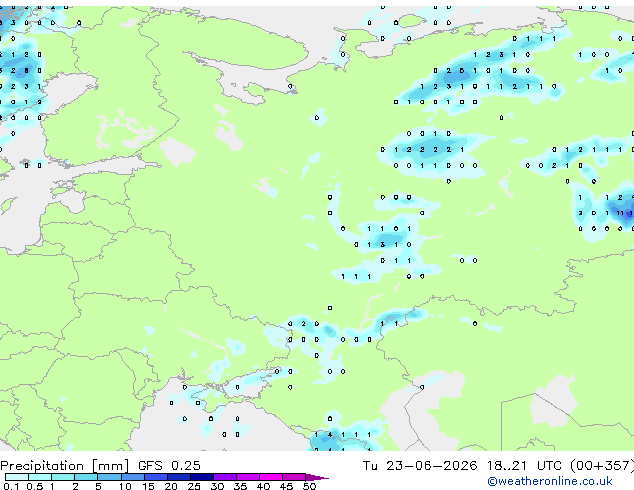
Task: Click the 'GFS 0.25' model label
Action: (169, 466)
